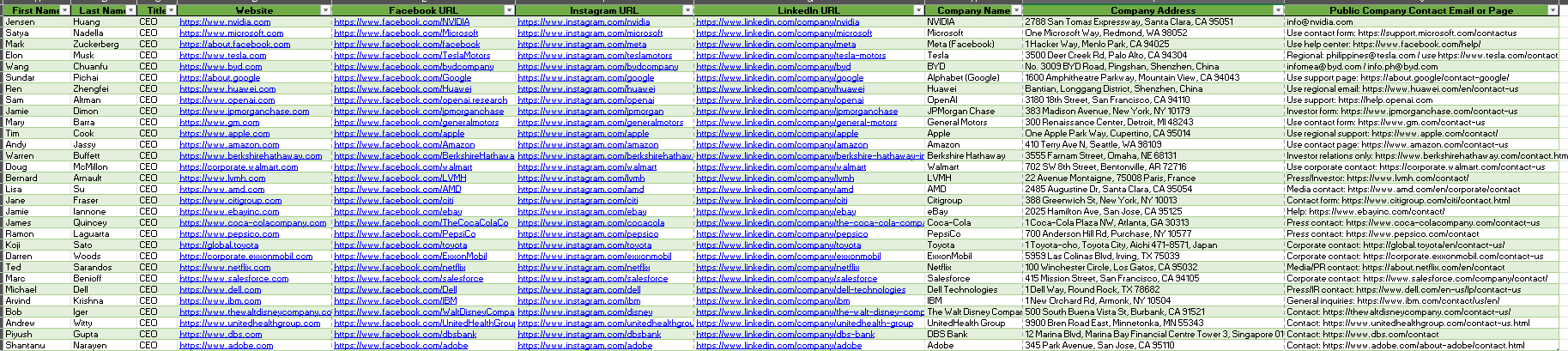The height and width of the screenshot is (351, 1568).
Task: Open the linkedin.com/company/citi link
Action: point(772,201)
